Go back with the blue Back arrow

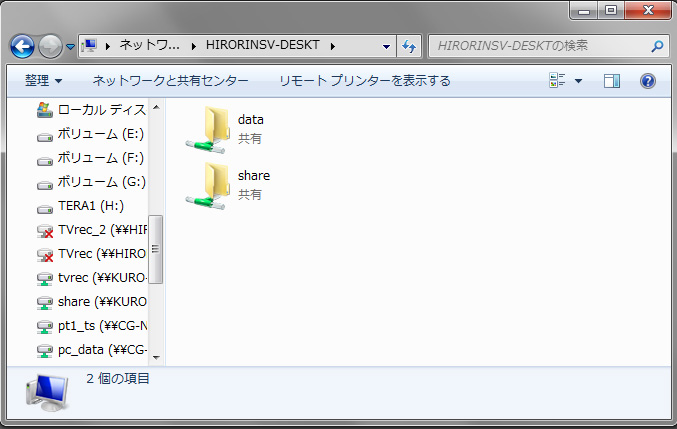[22, 46]
